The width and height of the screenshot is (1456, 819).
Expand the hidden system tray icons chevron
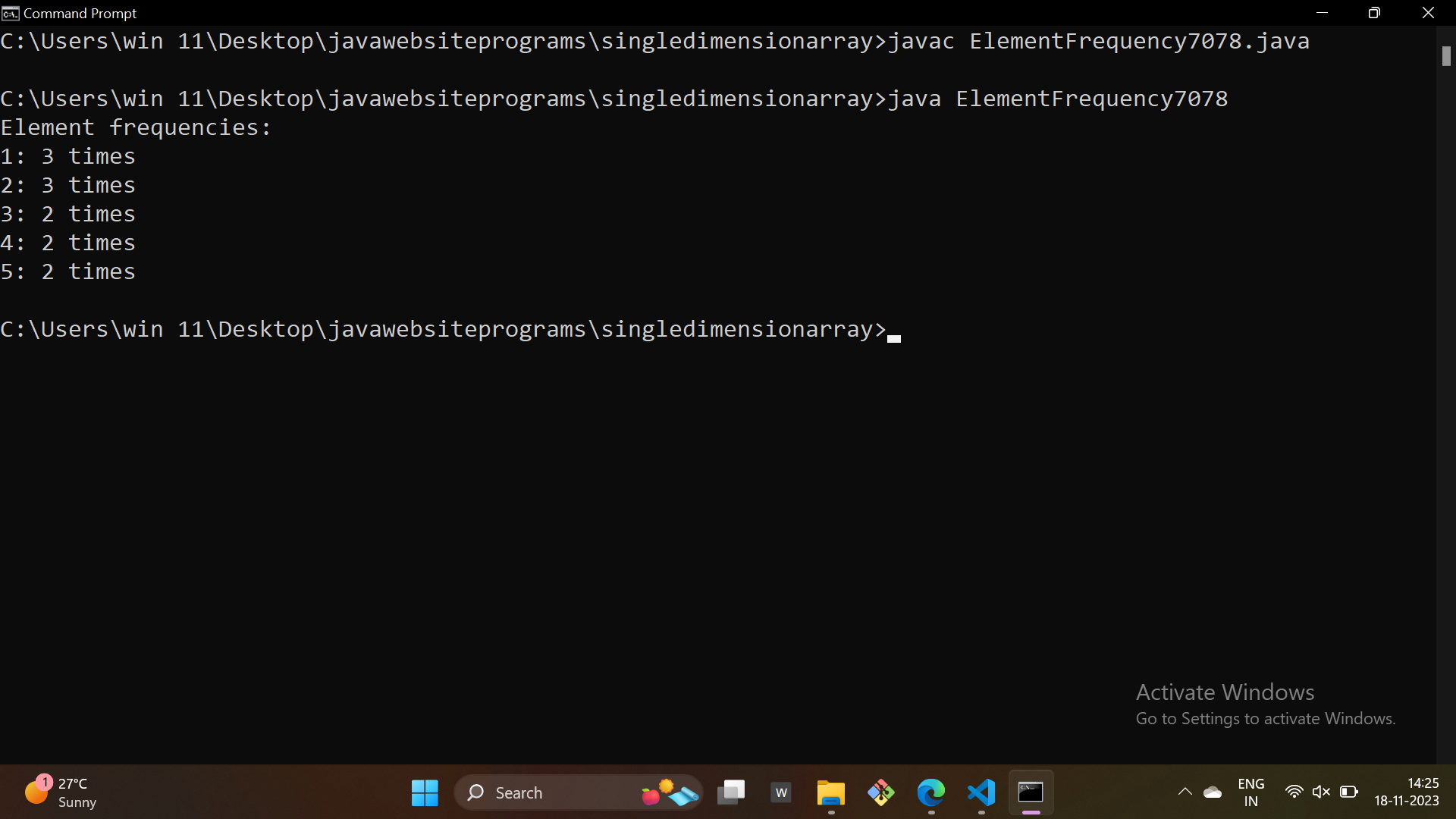coord(1185,792)
